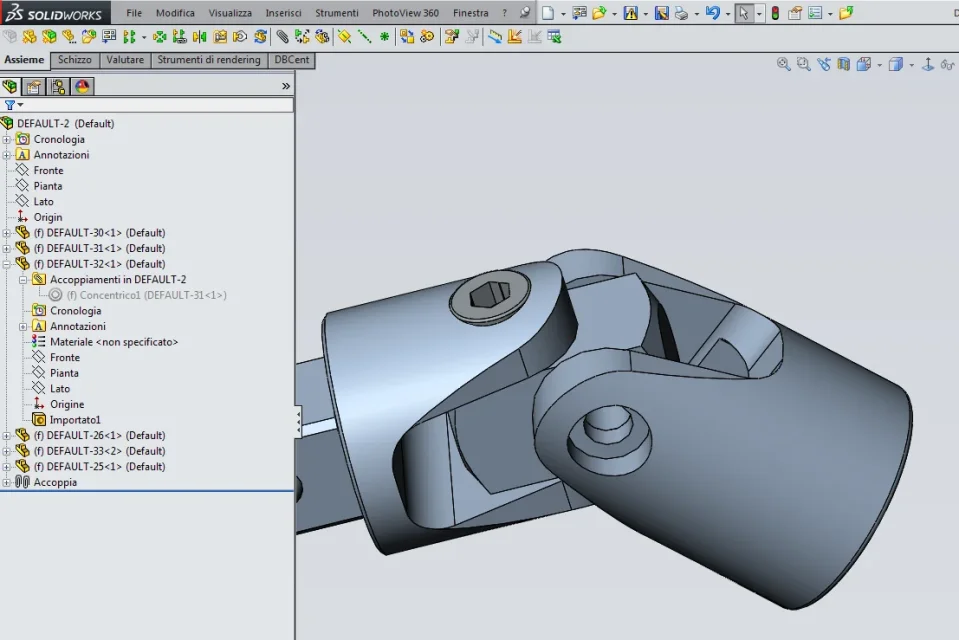Open the File menu
959x640 pixels.
point(134,13)
